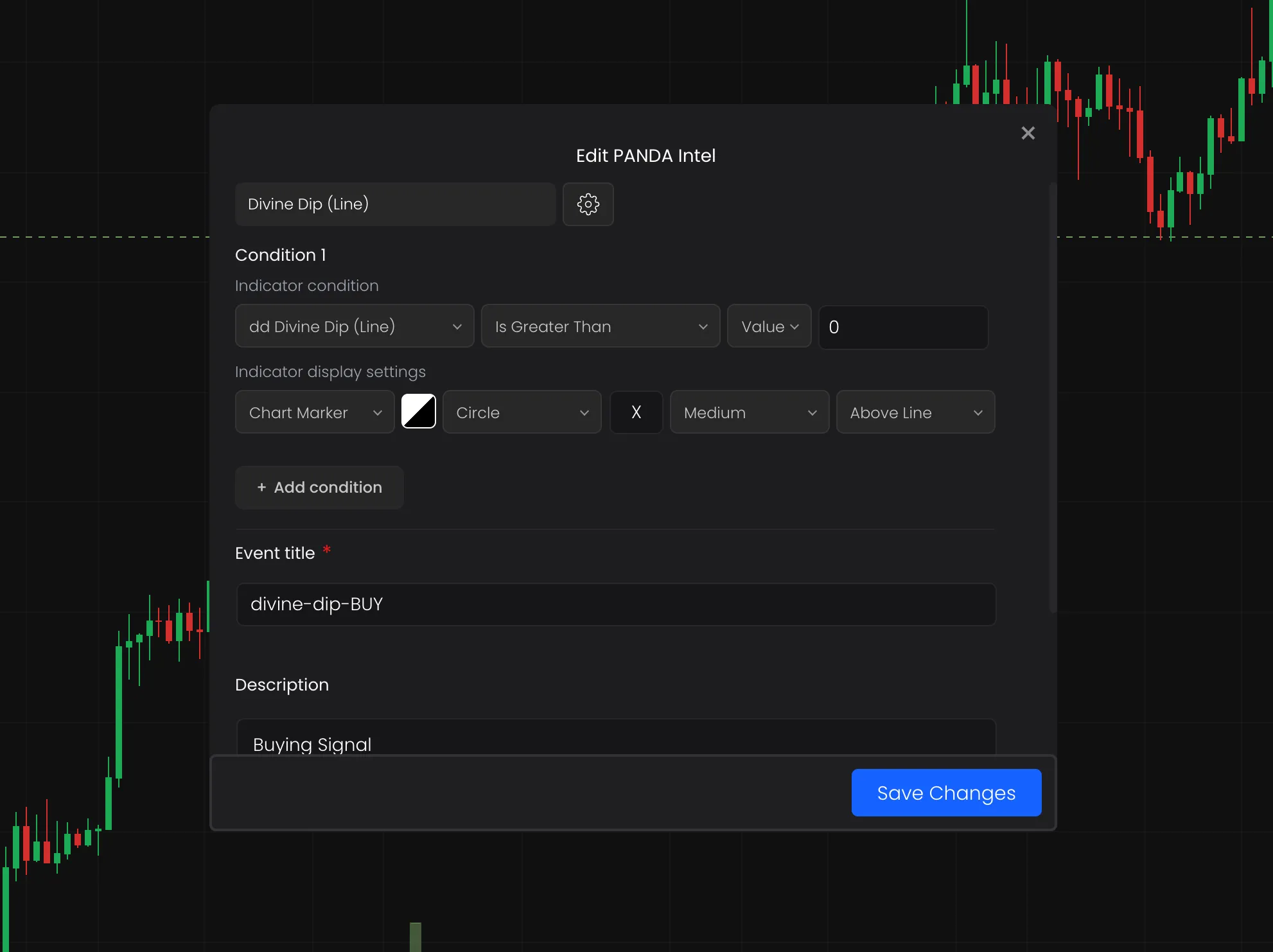
Task: Open the Medium size dropdown
Action: click(x=749, y=412)
